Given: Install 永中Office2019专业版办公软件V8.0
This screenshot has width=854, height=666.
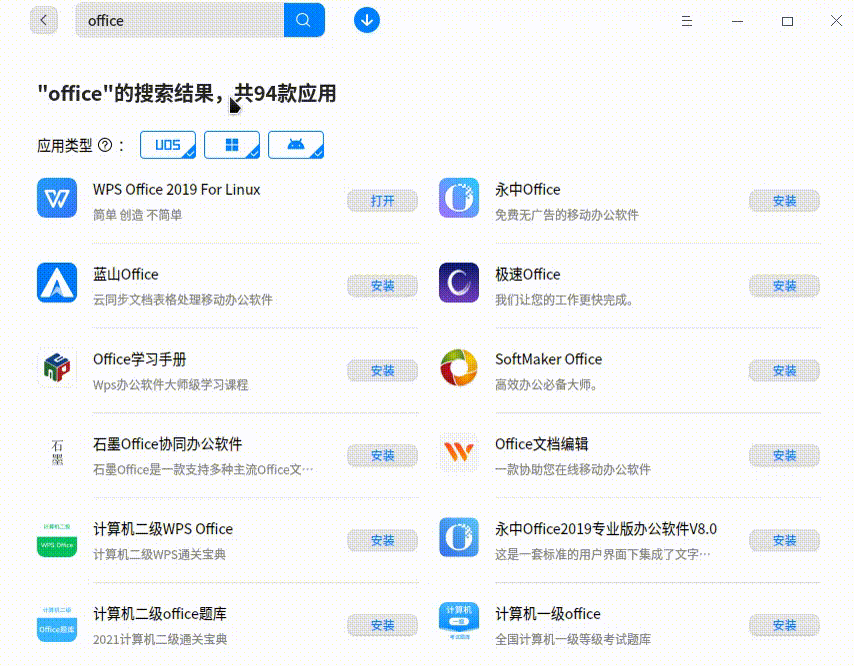Looking at the screenshot, I should [x=784, y=541].
